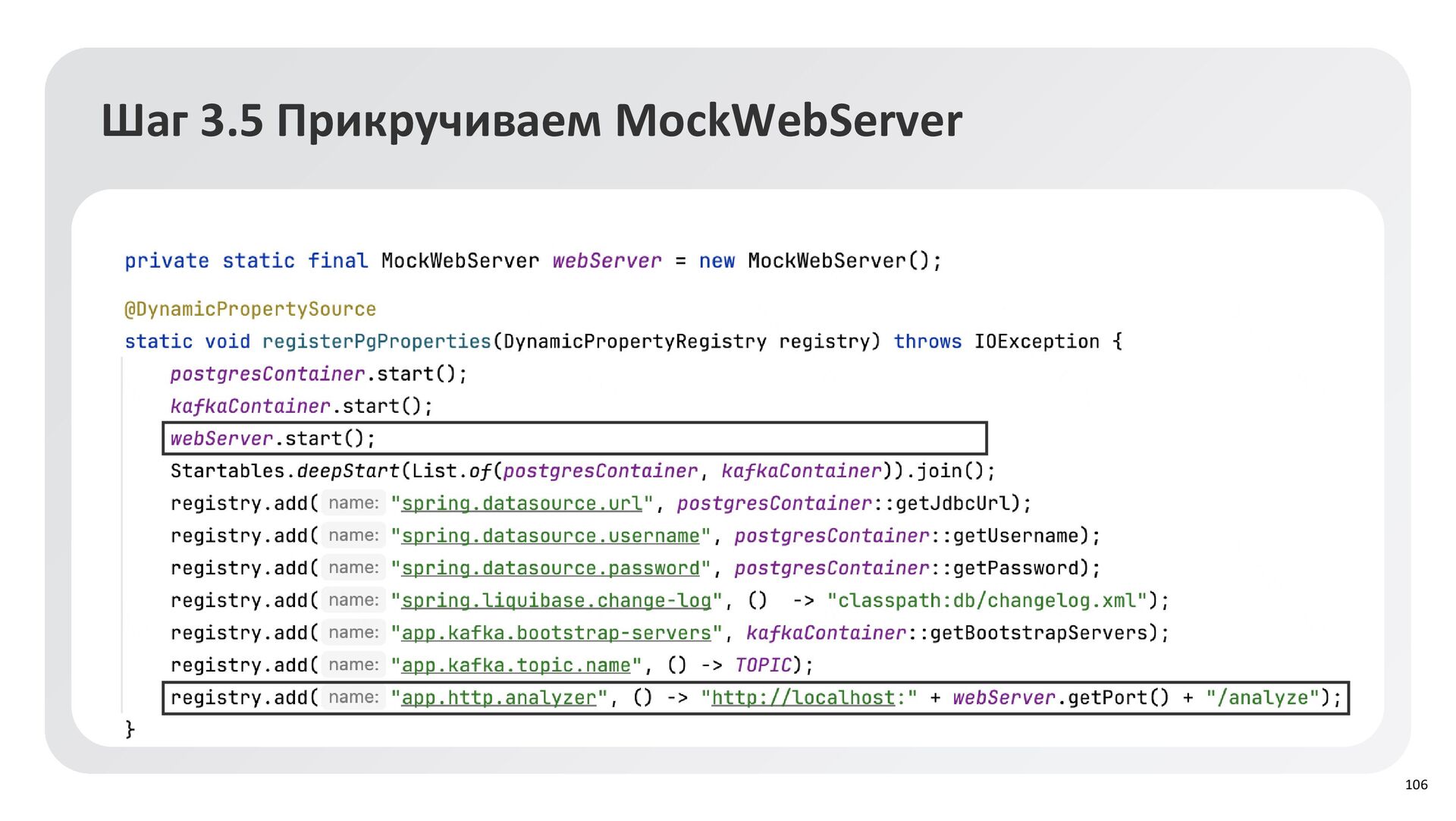The image size is (1456, 821).
Task: Click the spring.datasource.password property string
Action: [x=551, y=568]
